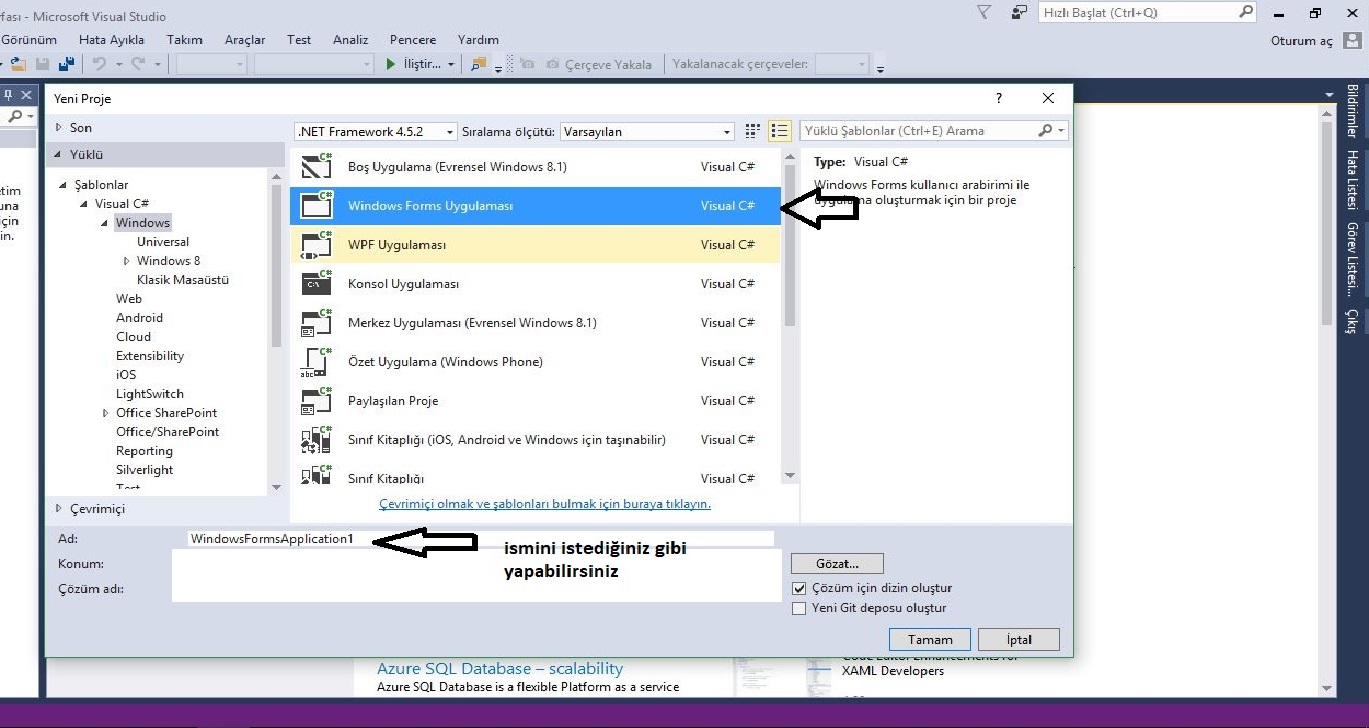
Task: Open the .NET Framework 4.5.2 dropdown
Action: [x=376, y=132]
